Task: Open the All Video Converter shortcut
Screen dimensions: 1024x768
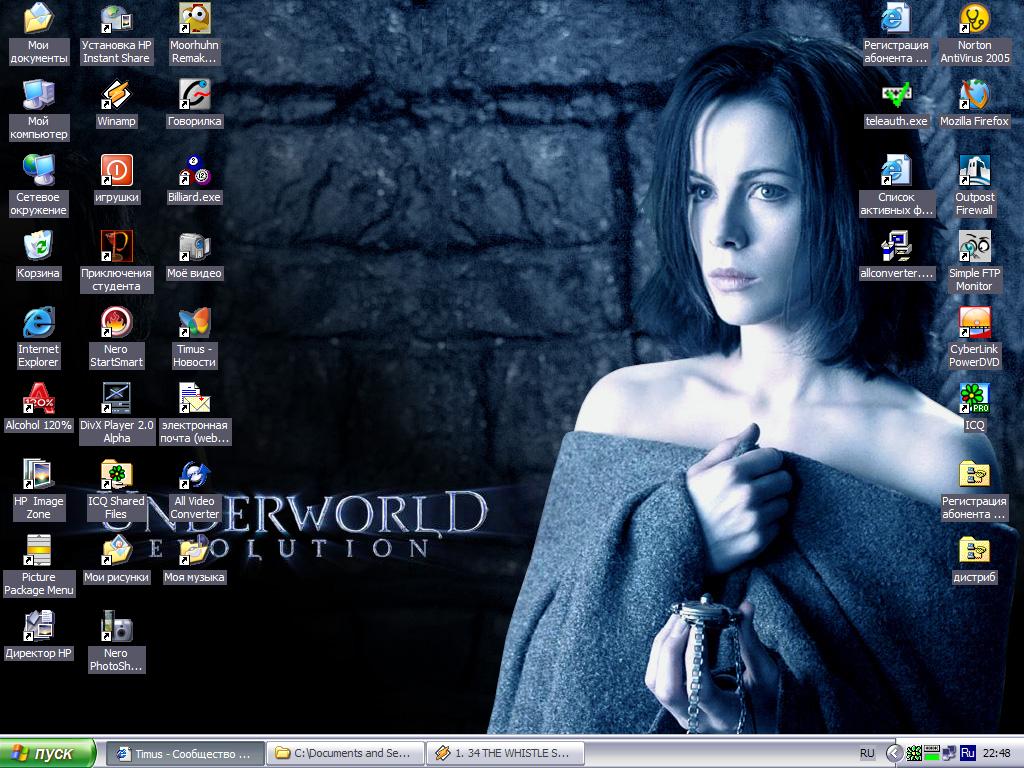Action: pyautogui.click(x=194, y=475)
